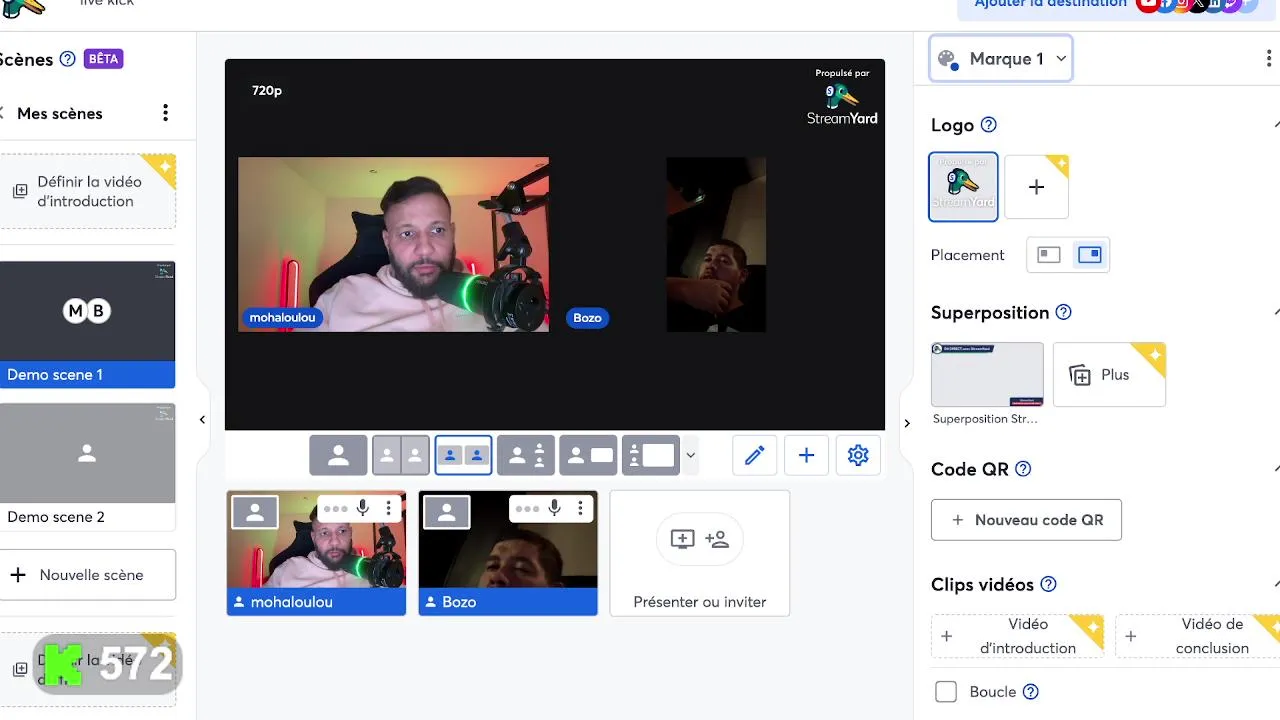This screenshot has height=720, width=1280.
Task: Click the Demo scene 2 label
Action: [56, 517]
